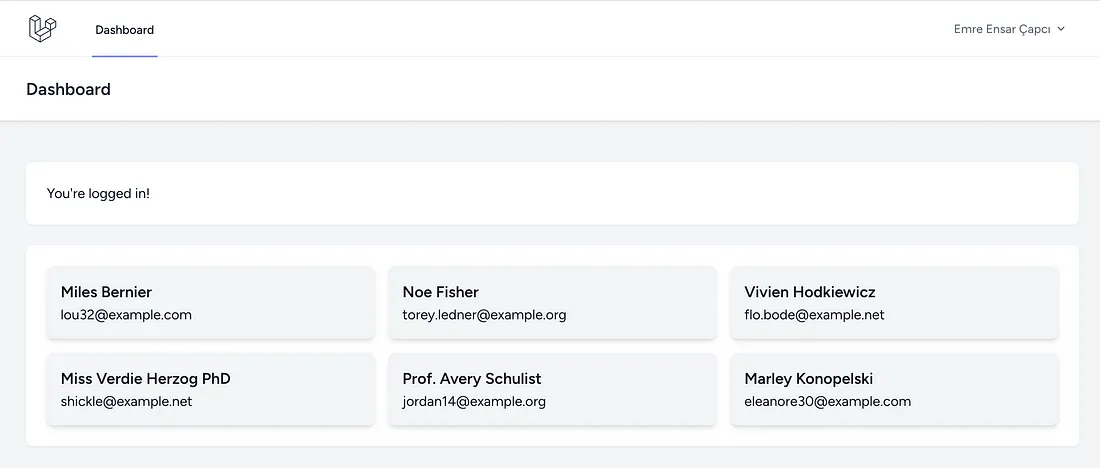The width and height of the screenshot is (1100, 468).
Task: Select the name Noe Fisher
Action: 440,292
